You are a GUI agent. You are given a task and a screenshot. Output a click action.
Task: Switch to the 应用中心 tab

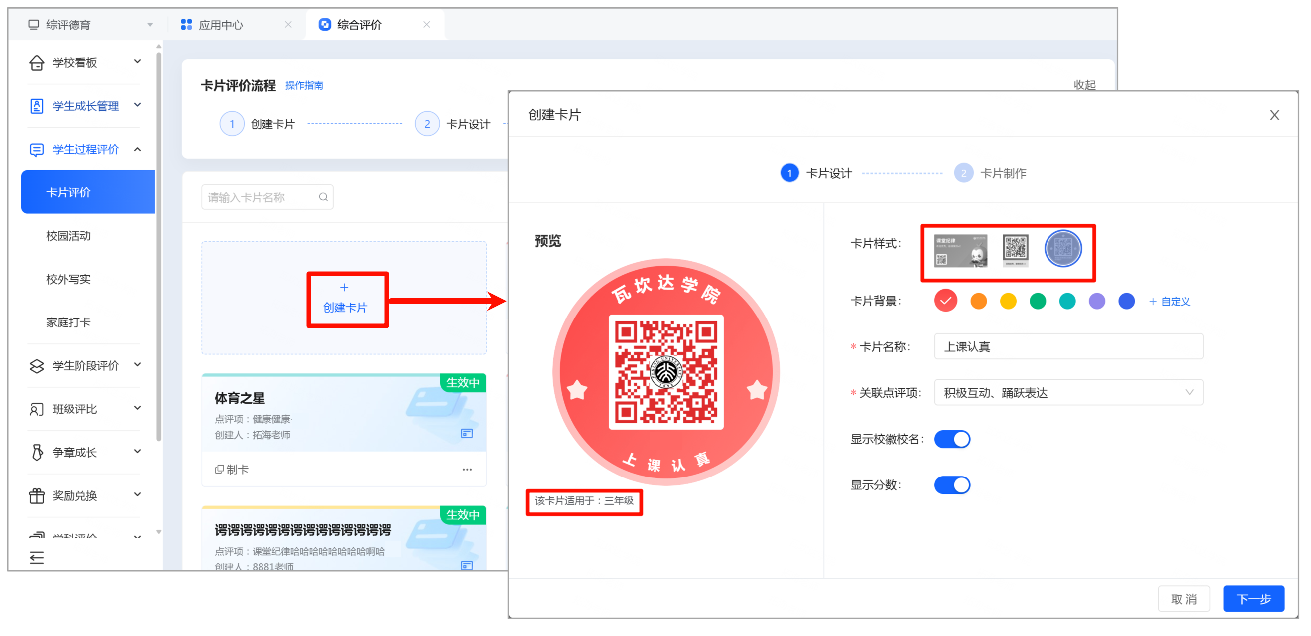(x=236, y=25)
